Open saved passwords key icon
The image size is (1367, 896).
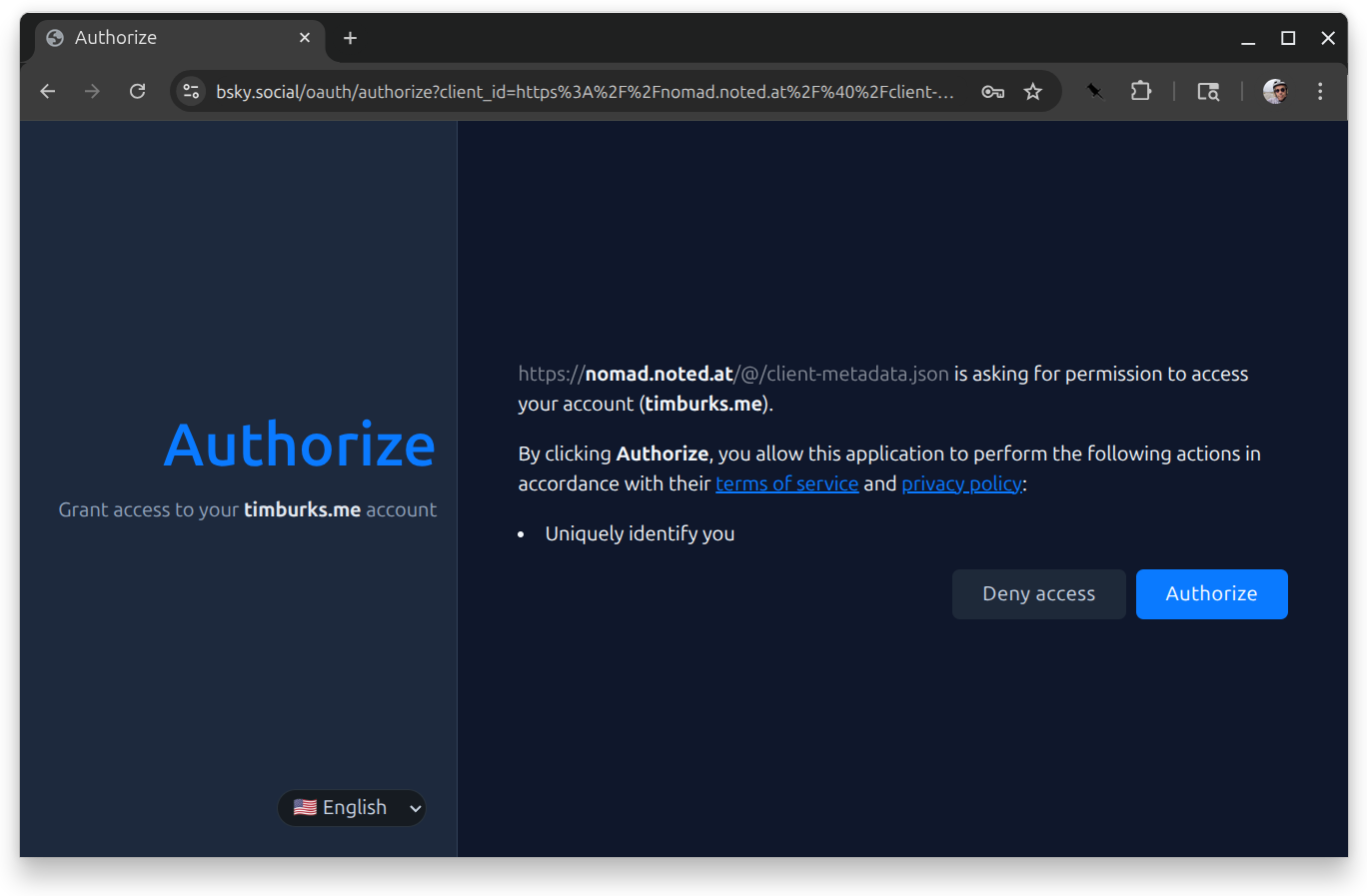[x=992, y=92]
